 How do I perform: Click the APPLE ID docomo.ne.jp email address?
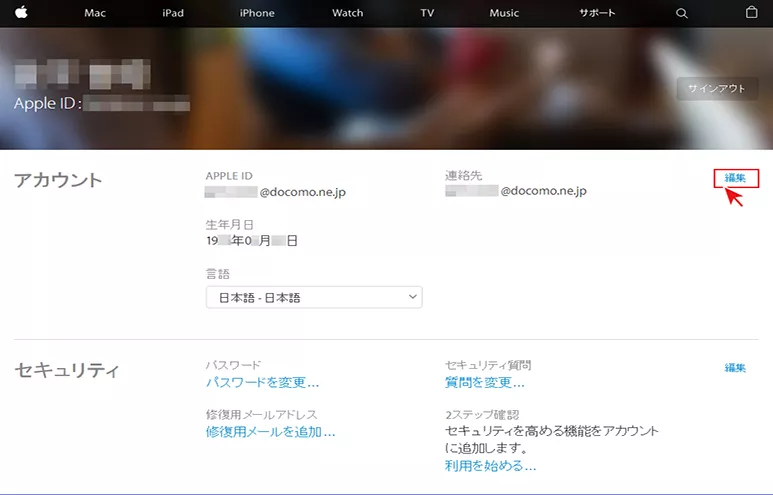(x=276, y=190)
